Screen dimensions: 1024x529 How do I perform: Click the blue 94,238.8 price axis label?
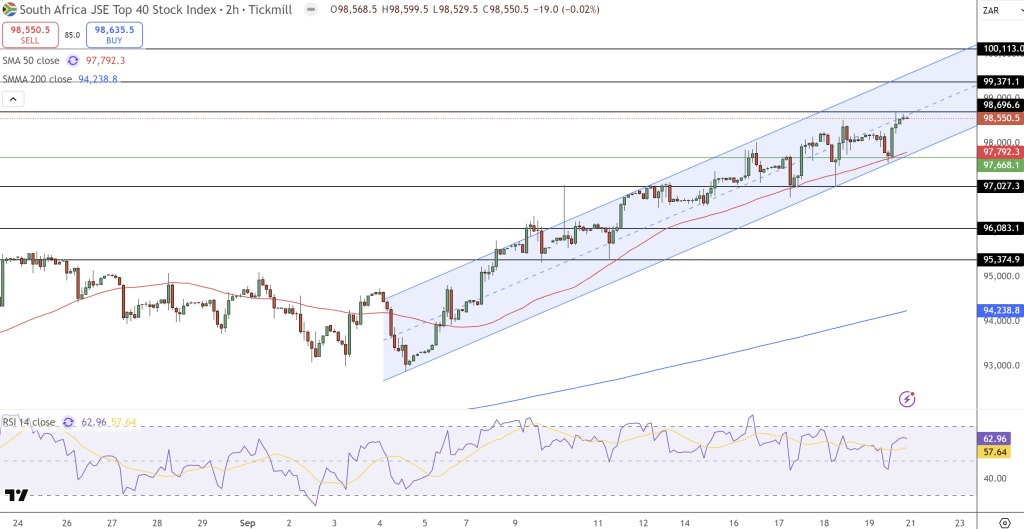click(x=1000, y=310)
